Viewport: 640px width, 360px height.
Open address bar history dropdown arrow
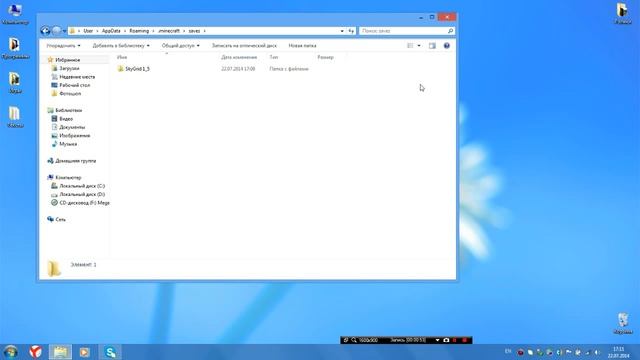tap(342, 31)
